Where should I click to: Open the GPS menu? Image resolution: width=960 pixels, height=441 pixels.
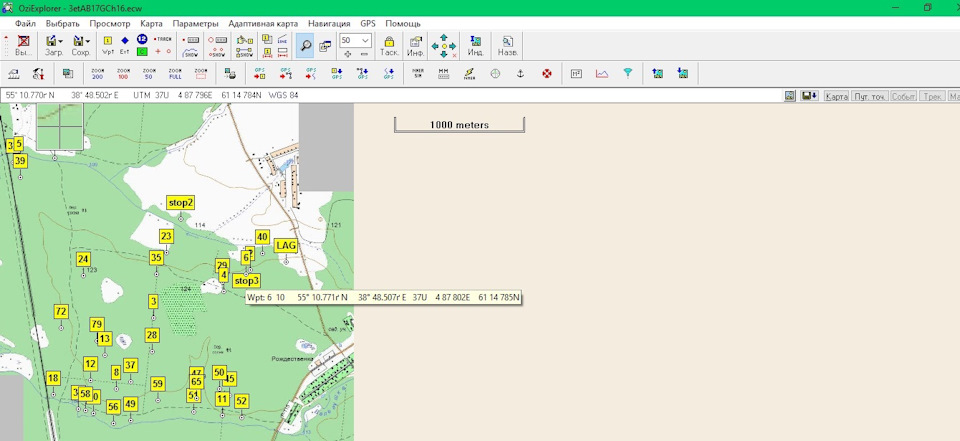(368, 24)
